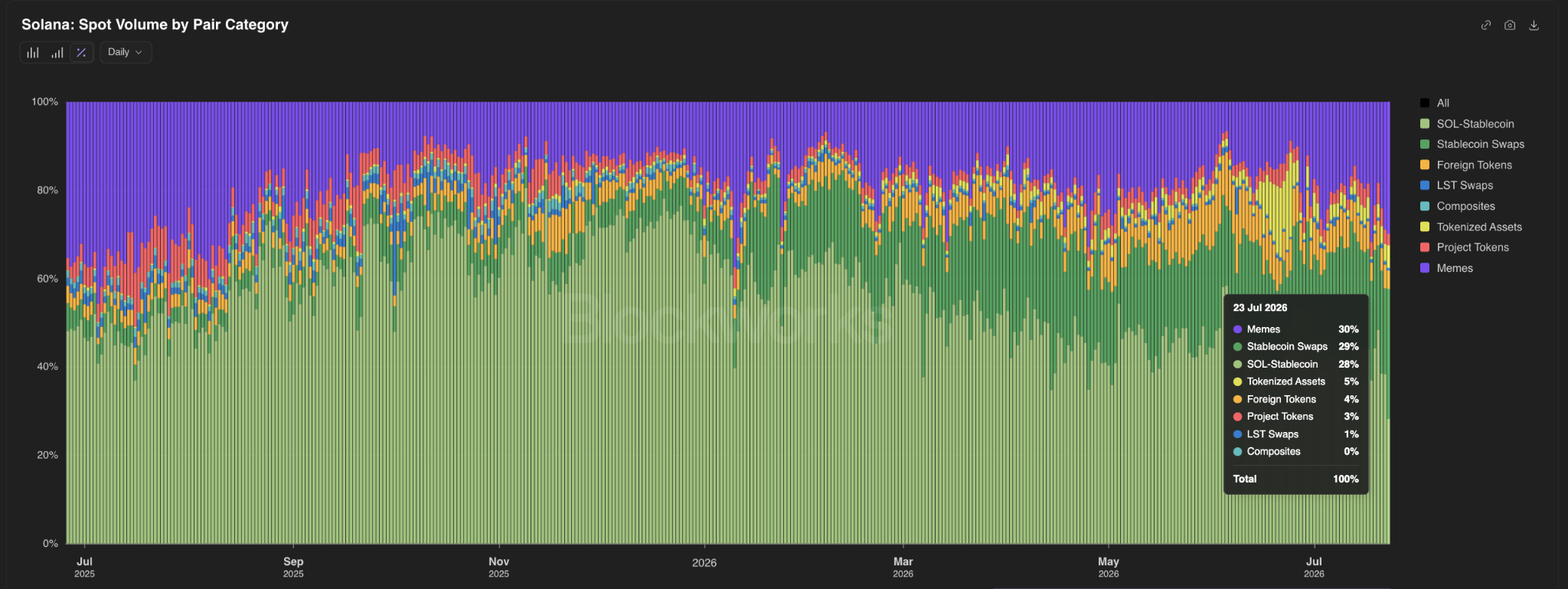Click the '2026' year label on x-axis

(704, 563)
